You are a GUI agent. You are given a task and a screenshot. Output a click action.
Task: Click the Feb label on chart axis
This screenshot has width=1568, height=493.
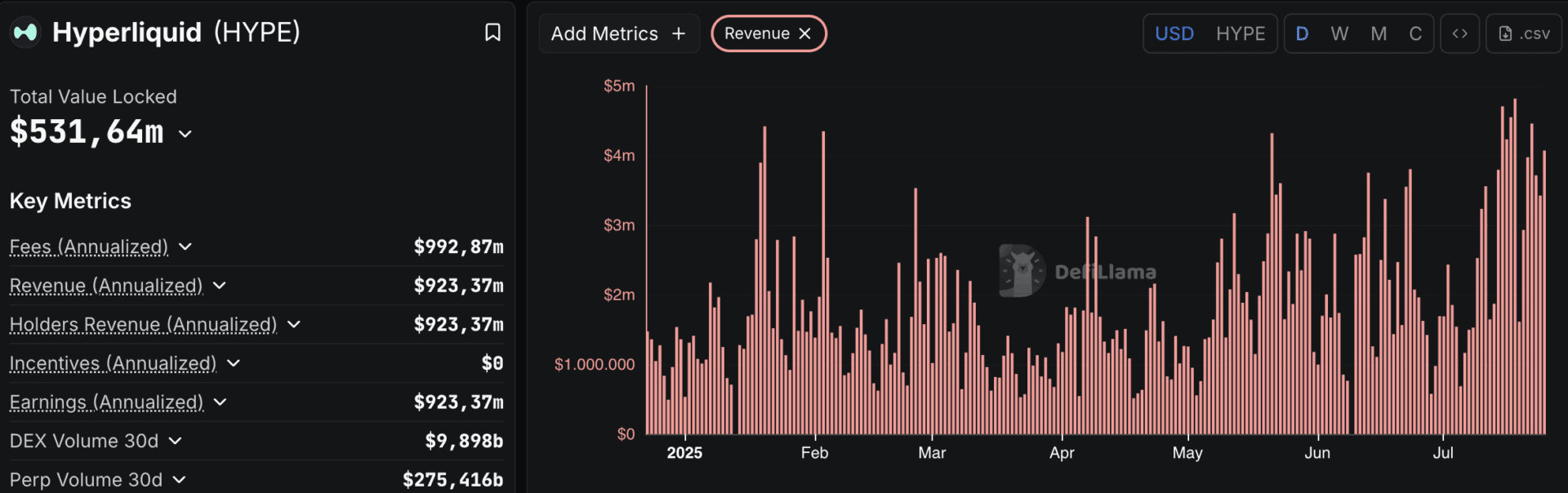click(x=815, y=453)
